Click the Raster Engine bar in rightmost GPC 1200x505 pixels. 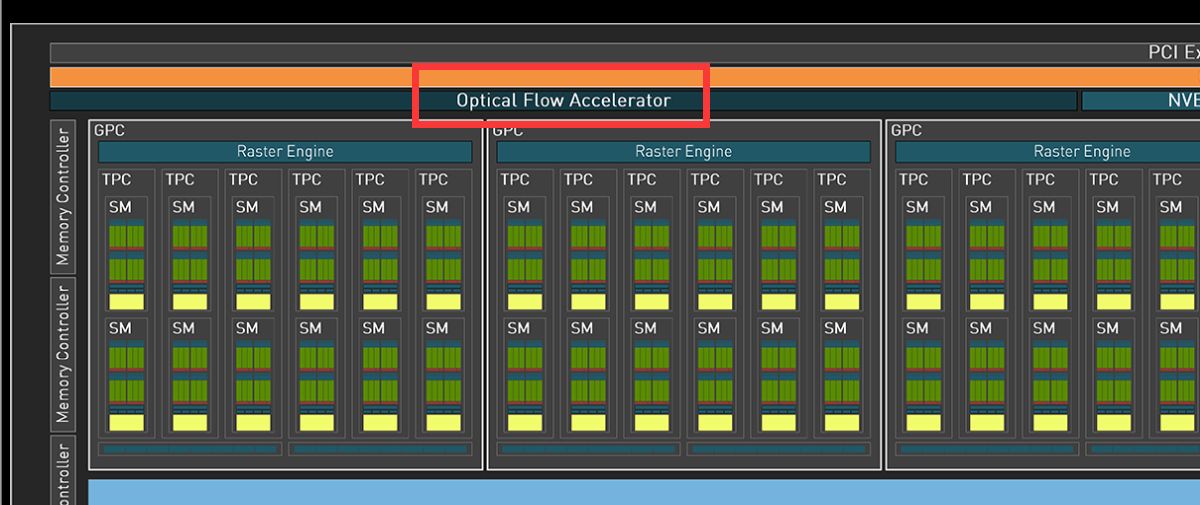pos(1047,152)
